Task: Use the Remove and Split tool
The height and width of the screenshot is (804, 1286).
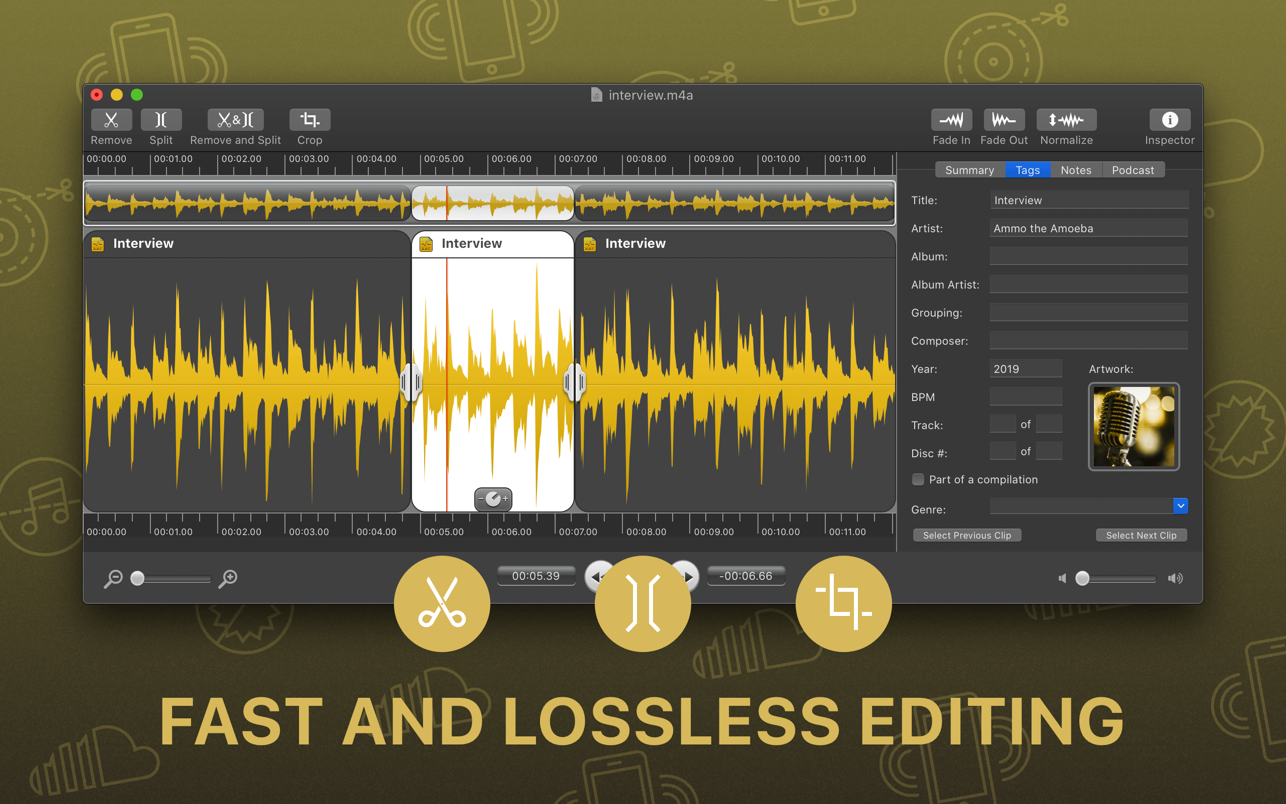Action: point(235,120)
